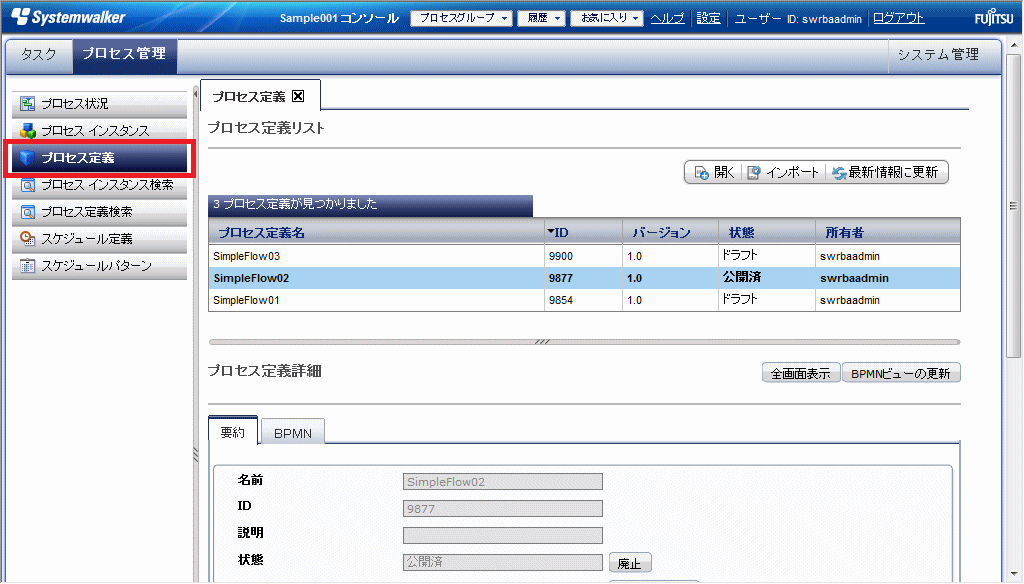Open the ヘルプ link

[667, 18]
